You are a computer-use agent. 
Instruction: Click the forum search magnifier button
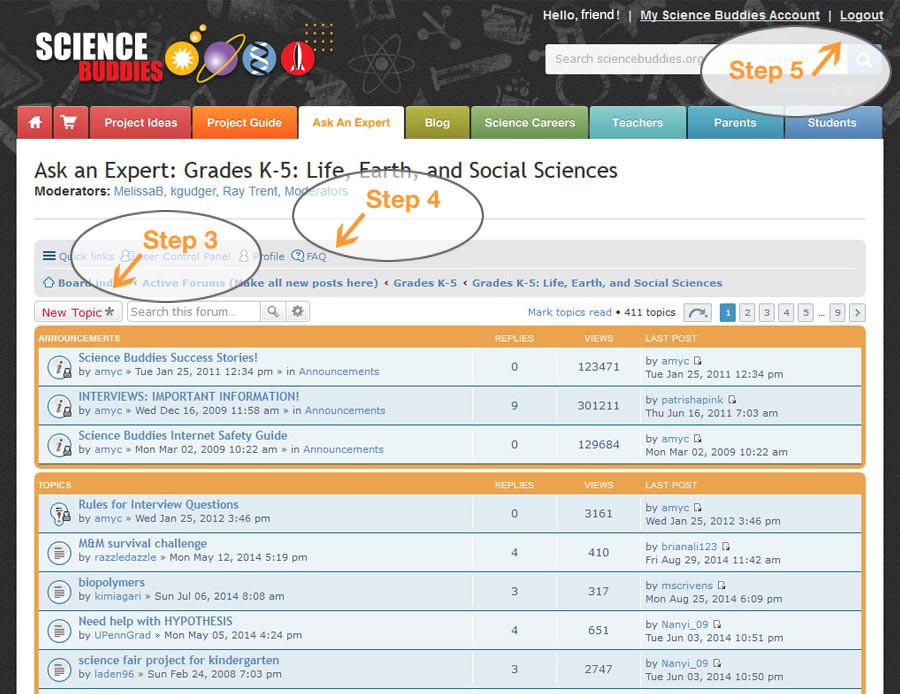(273, 312)
